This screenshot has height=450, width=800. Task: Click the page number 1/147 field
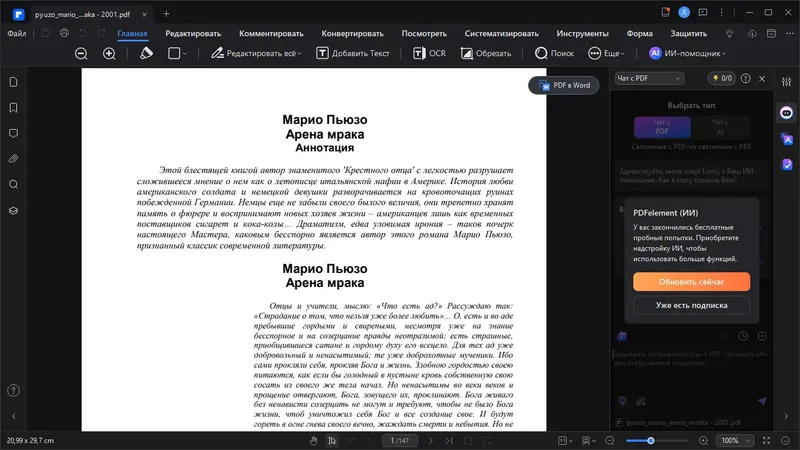coord(399,441)
